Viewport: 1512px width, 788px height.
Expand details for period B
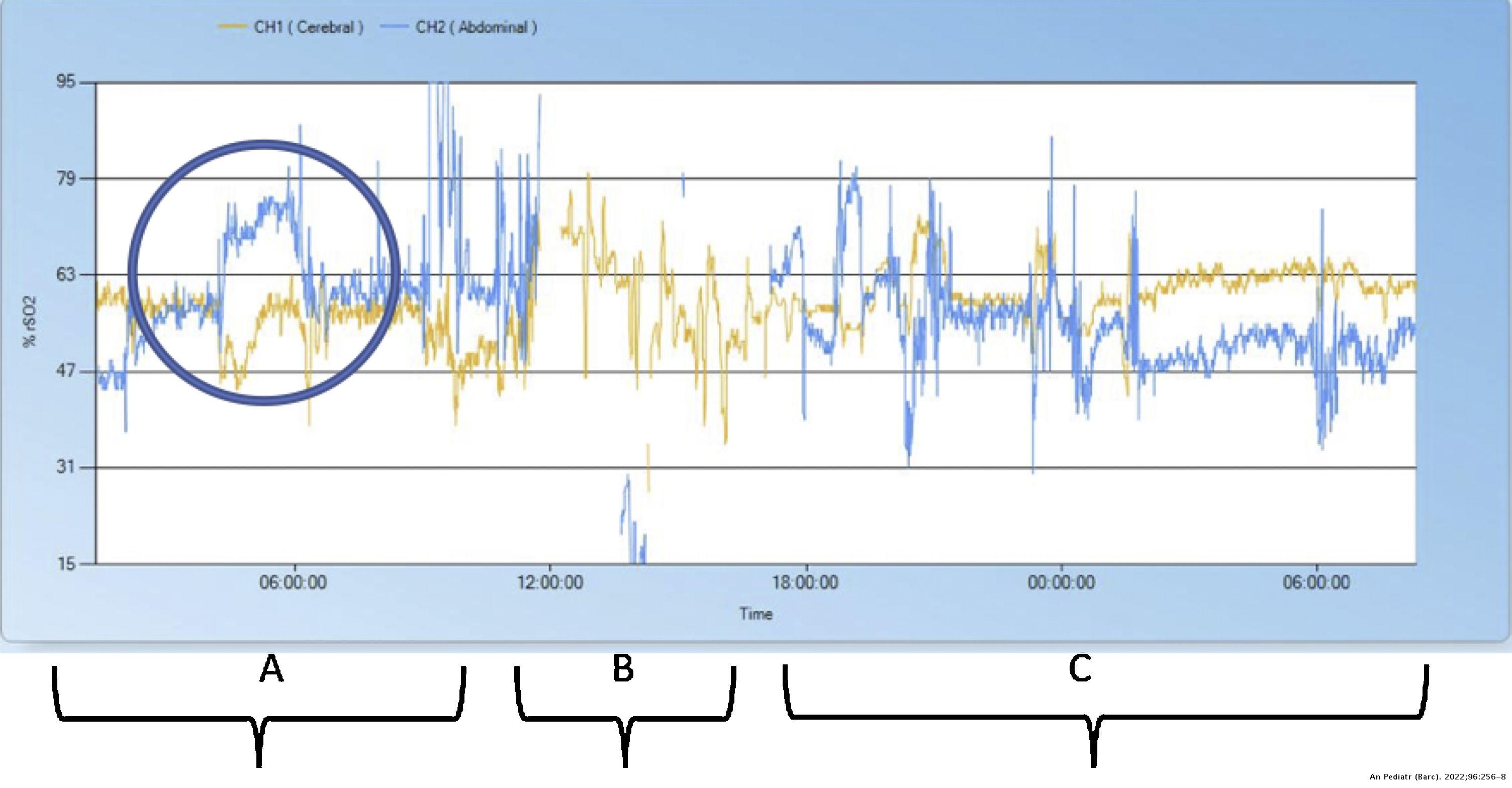point(623,669)
